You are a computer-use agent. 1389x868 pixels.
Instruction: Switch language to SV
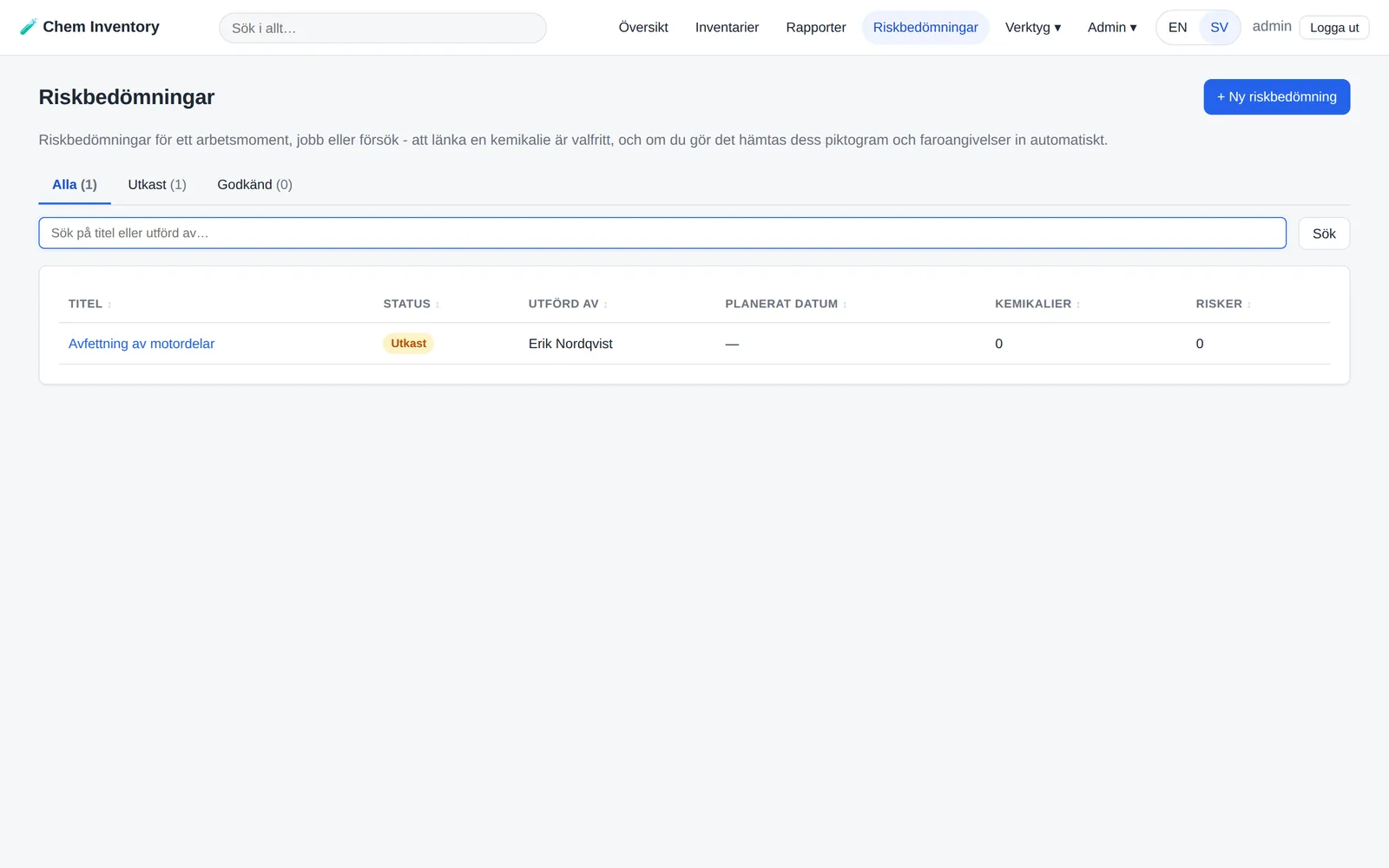click(1219, 28)
